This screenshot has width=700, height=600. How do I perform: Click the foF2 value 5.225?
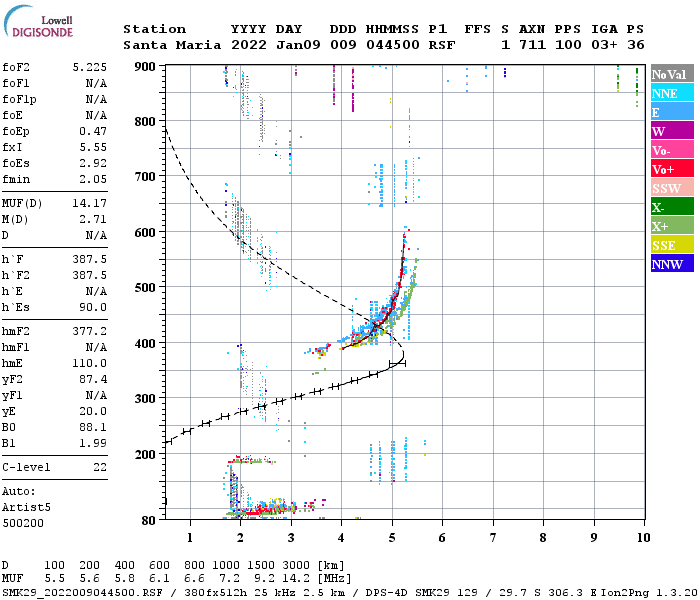pyautogui.click(x=90, y=67)
